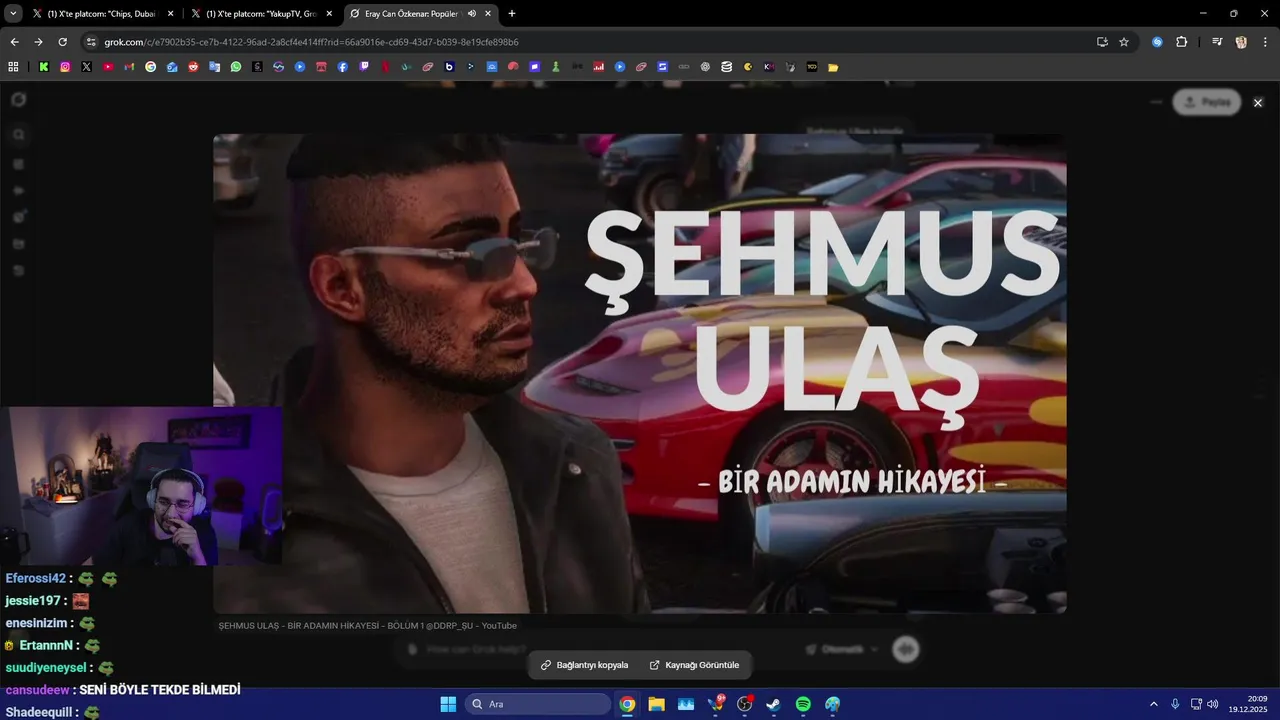Click Kaynağı Görüntüle button
The image size is (1280, 720).
click(695, 665)
